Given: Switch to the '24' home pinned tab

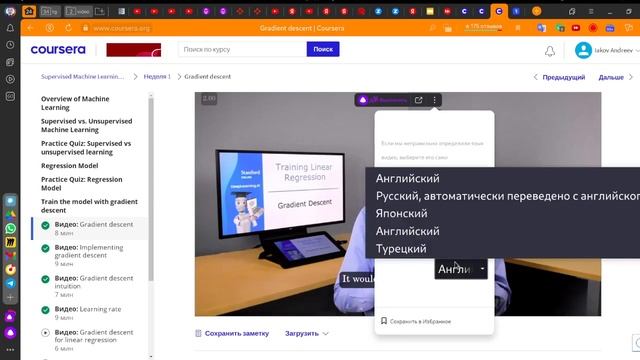Looking at the screenshot, I should [x=29, y=11].
